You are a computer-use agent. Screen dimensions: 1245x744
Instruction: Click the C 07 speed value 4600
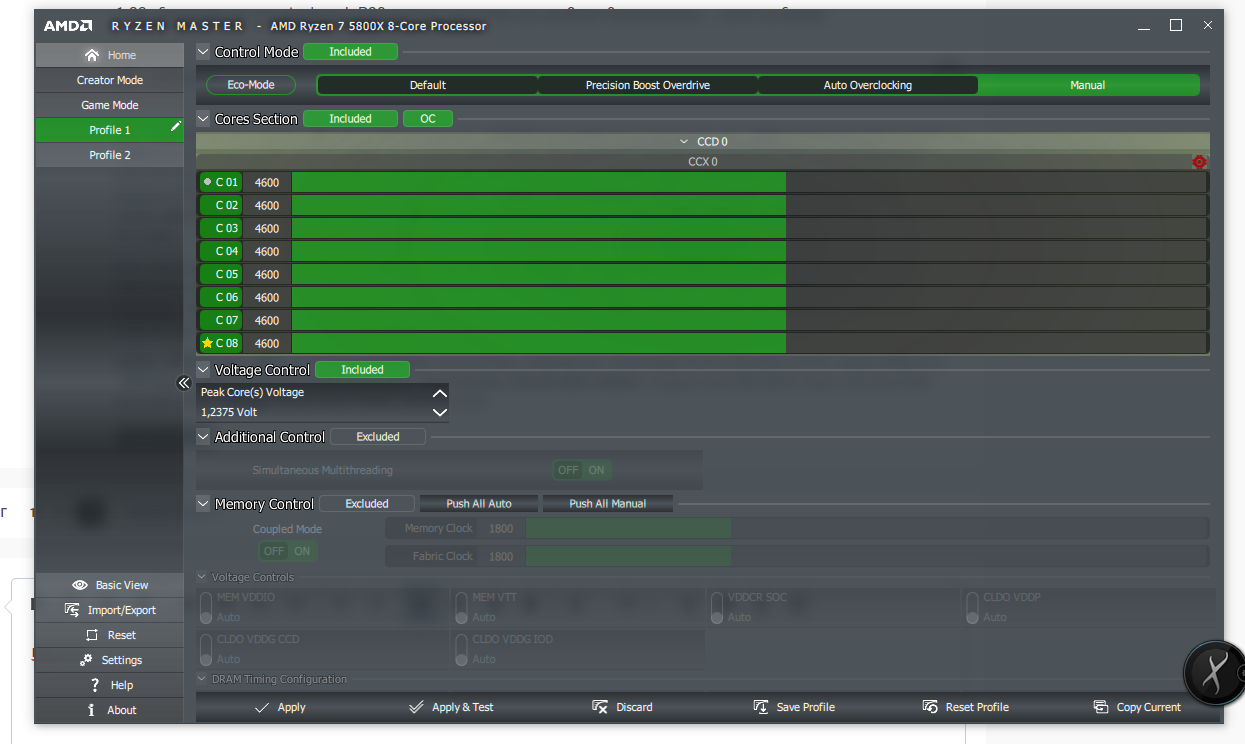click(267, 320)
